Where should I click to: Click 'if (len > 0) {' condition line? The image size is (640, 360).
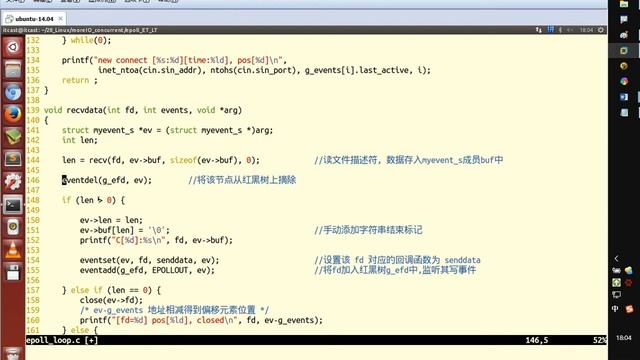click(x=93, y=200)
